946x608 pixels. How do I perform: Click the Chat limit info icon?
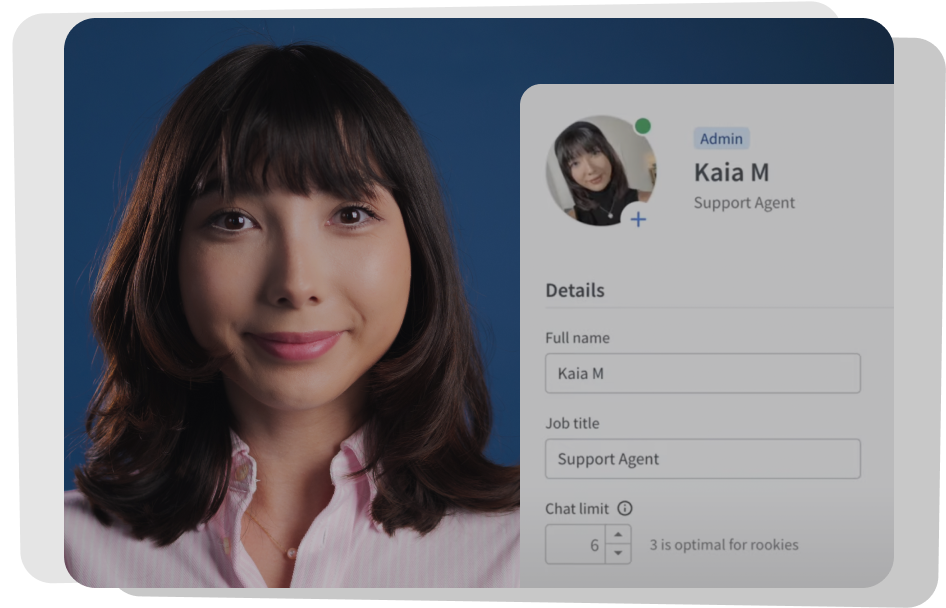(625, 509)
